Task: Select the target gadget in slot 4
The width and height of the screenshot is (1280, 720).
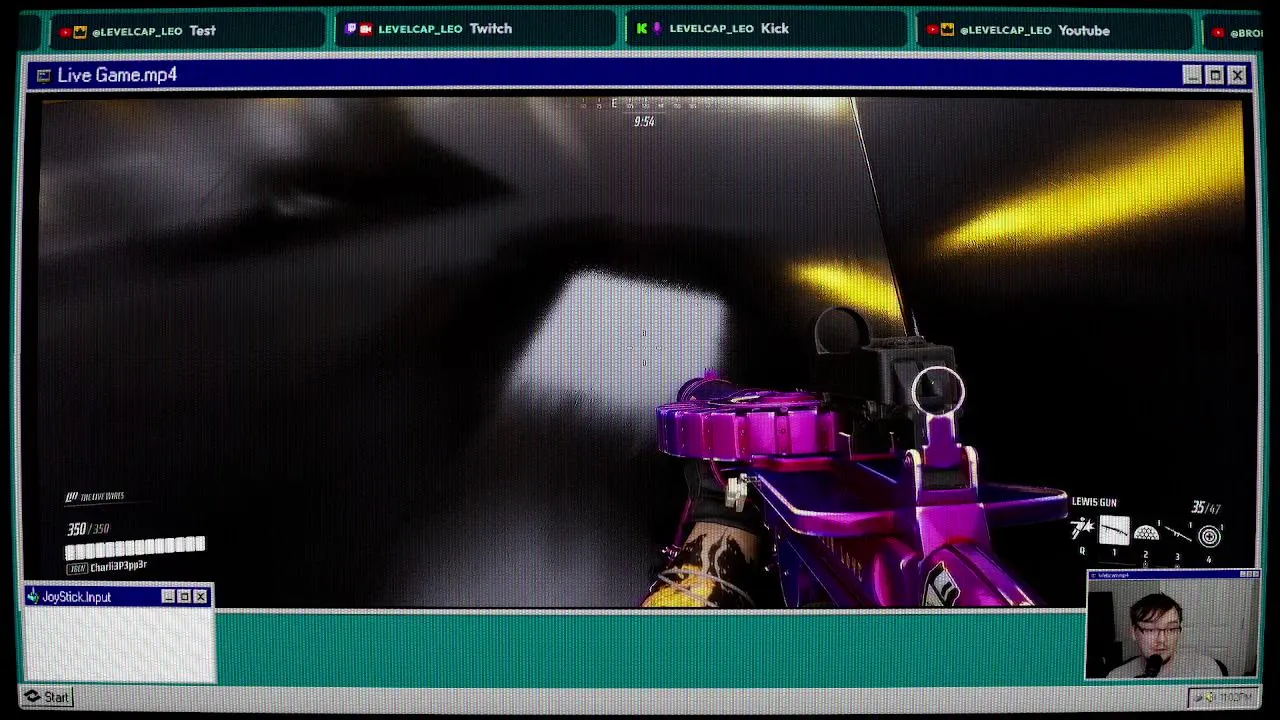Action: (x=1209, y=537)
